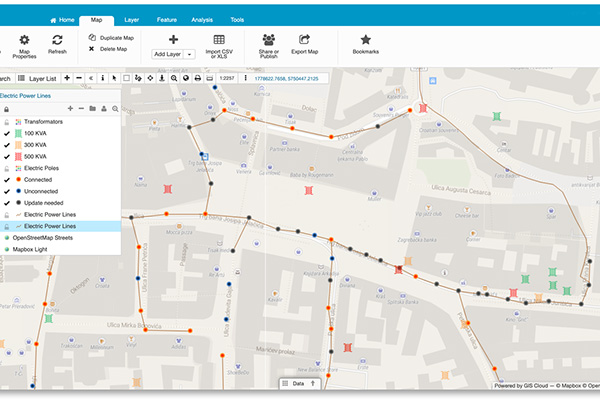Toggle visibility of 100 KVA layer
Screen dimensions: 600x400
[7, 134]
